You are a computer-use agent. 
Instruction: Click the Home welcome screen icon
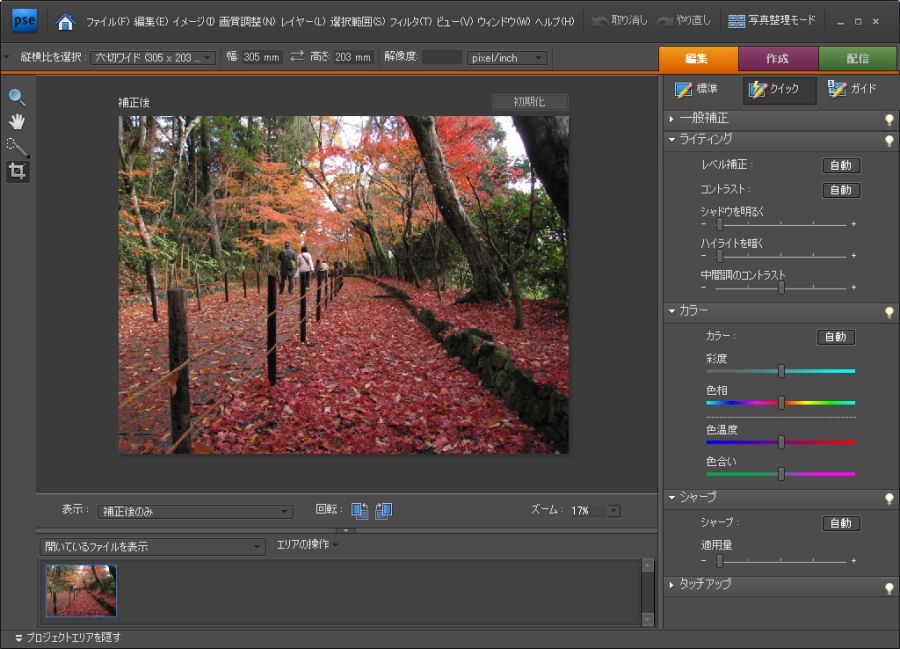click(65, 21)
